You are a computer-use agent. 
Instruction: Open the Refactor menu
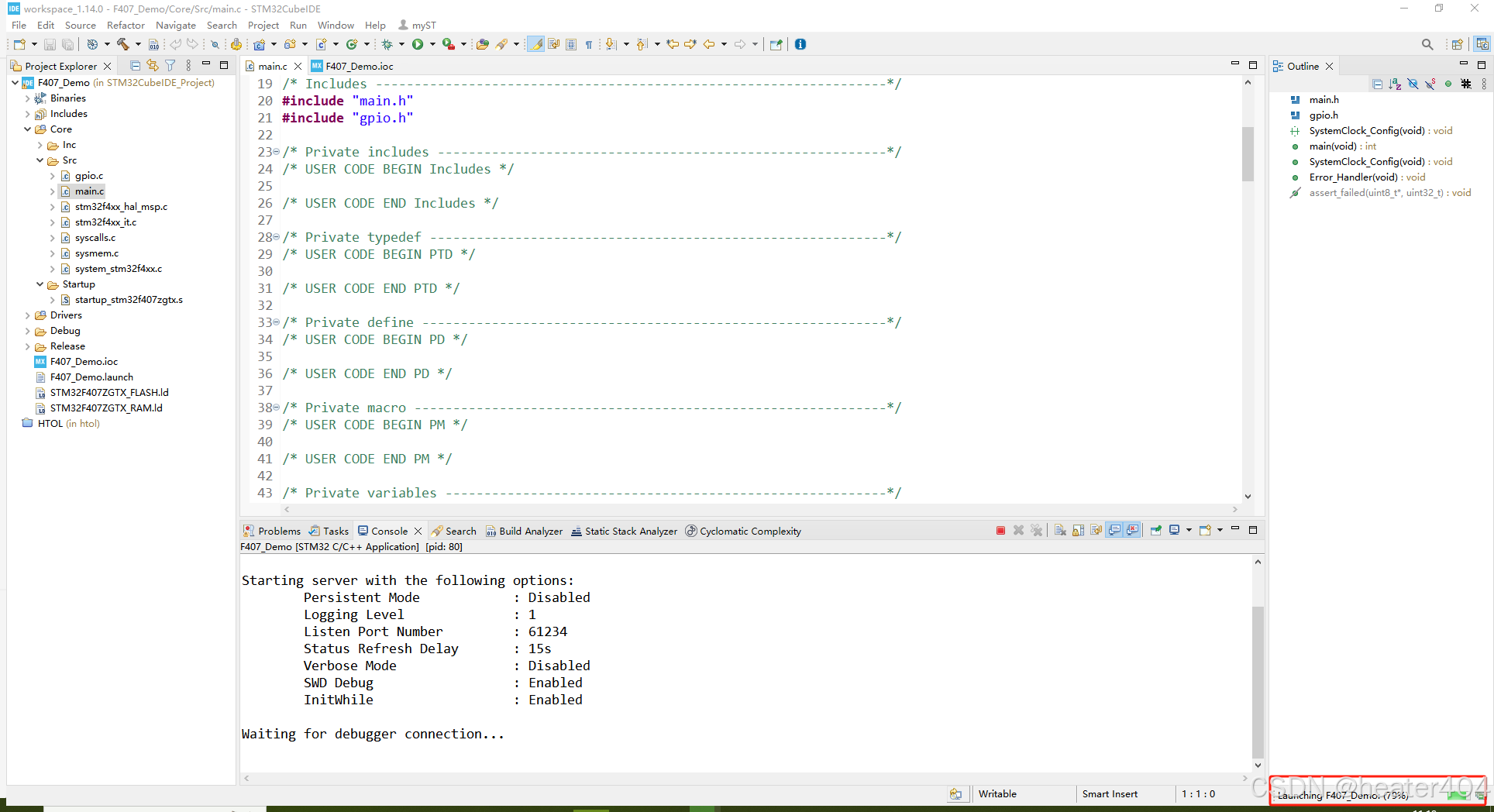click(126, 25)
